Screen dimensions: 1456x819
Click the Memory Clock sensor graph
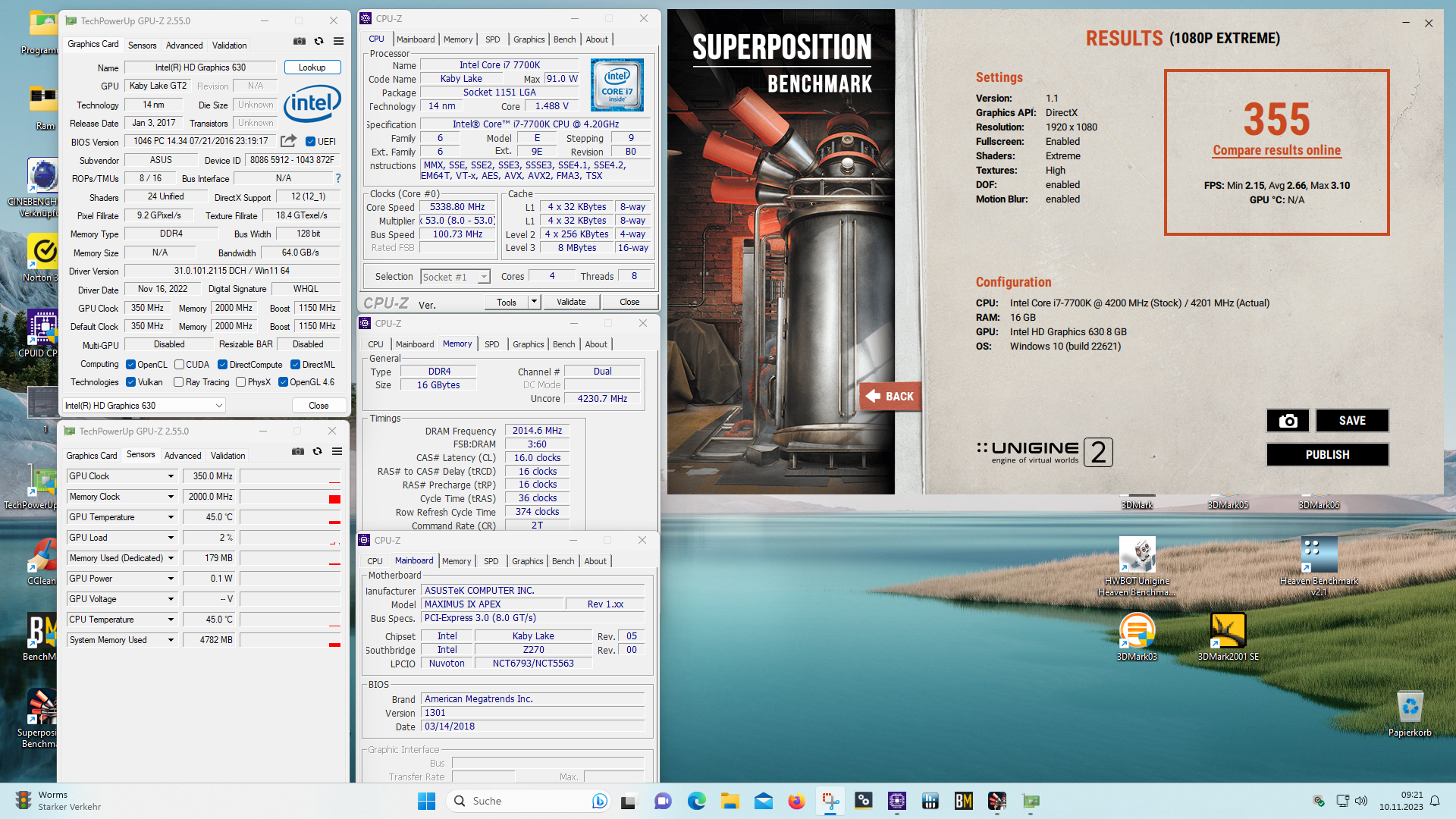pyautogui.click(x=290, y=497)
